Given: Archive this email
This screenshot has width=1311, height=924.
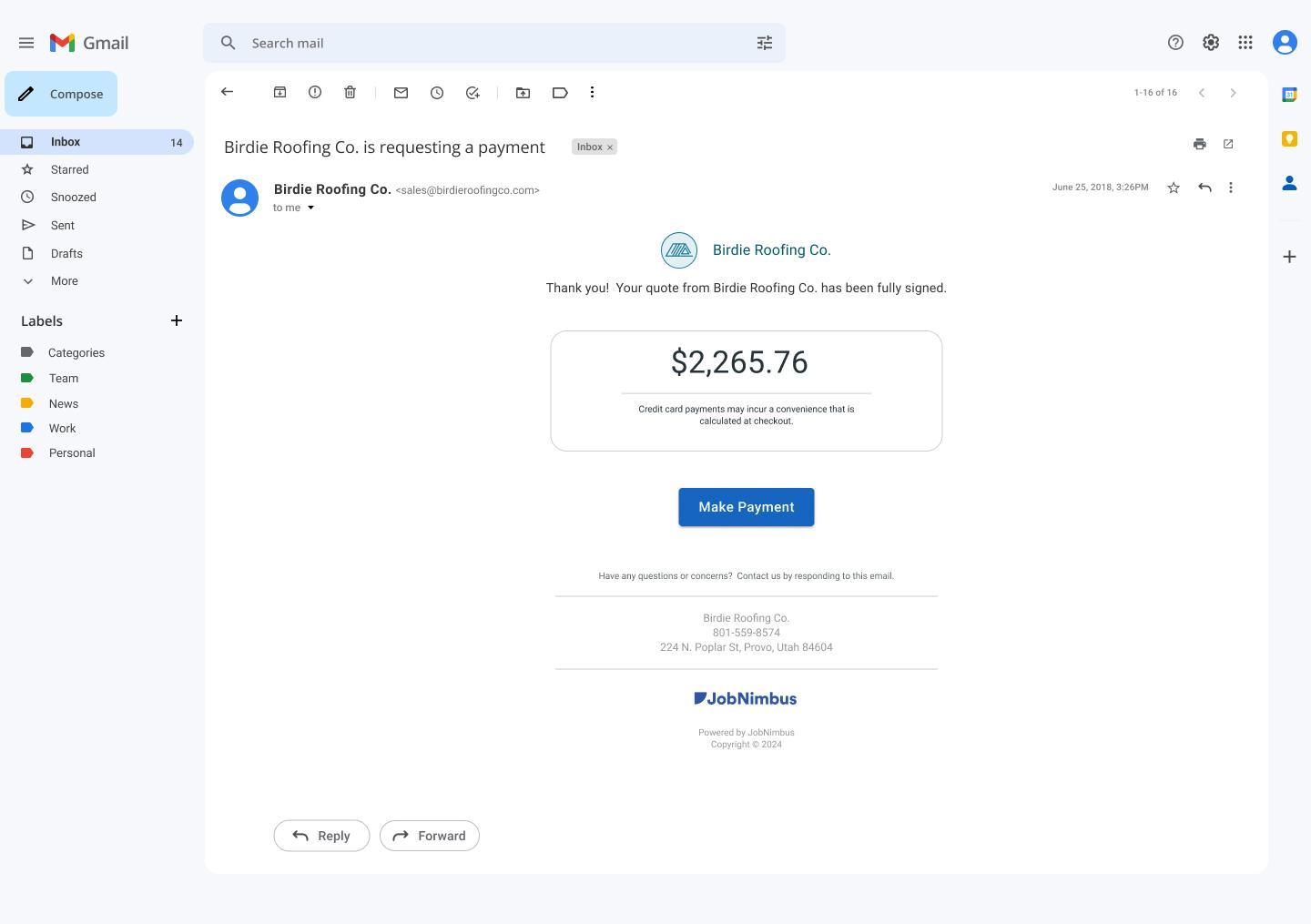Looking at the screenshot, I should 280,92.
